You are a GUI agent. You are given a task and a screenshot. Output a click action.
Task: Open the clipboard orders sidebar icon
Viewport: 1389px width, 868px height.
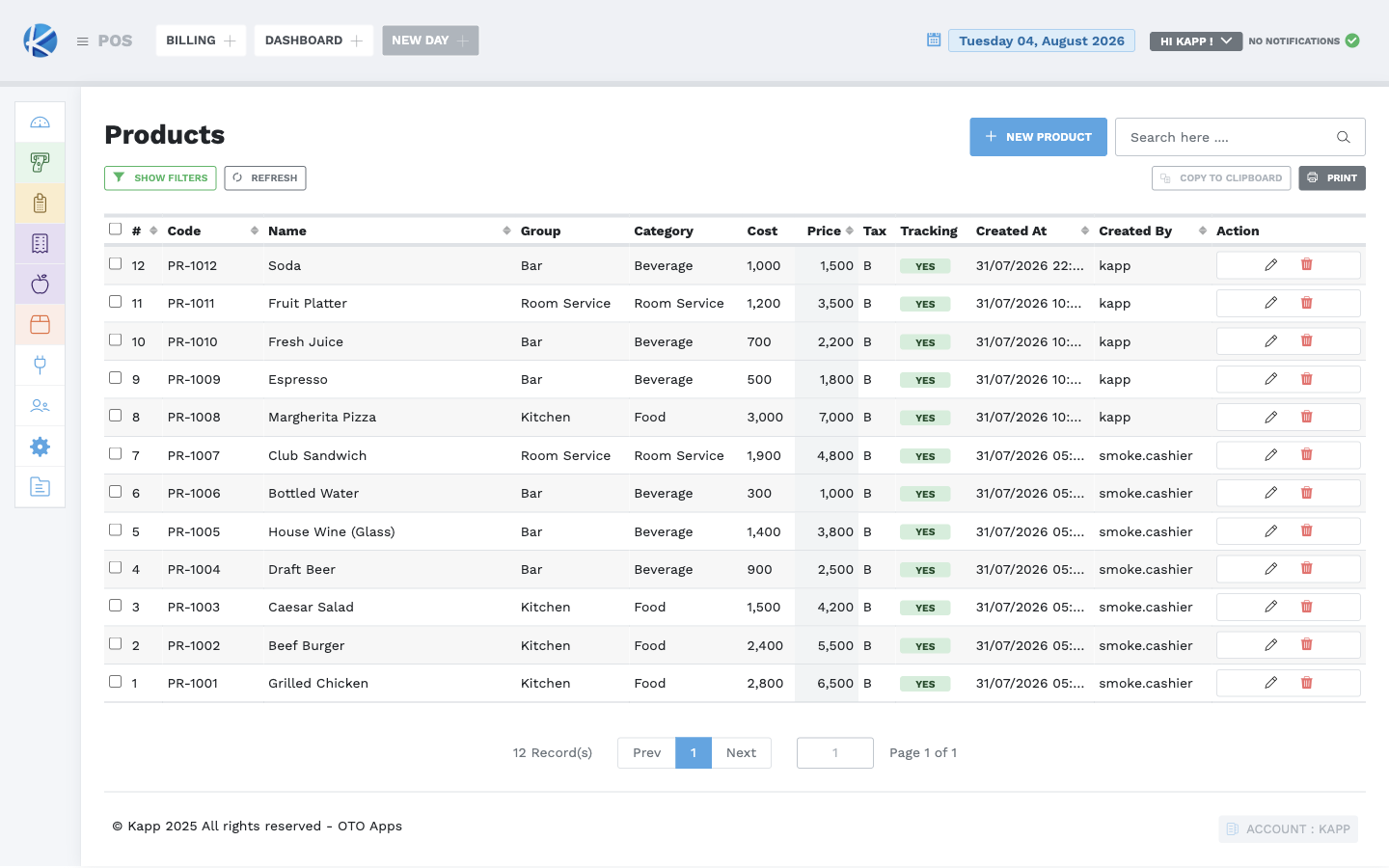pyautogui.click(x=40, y=203)
